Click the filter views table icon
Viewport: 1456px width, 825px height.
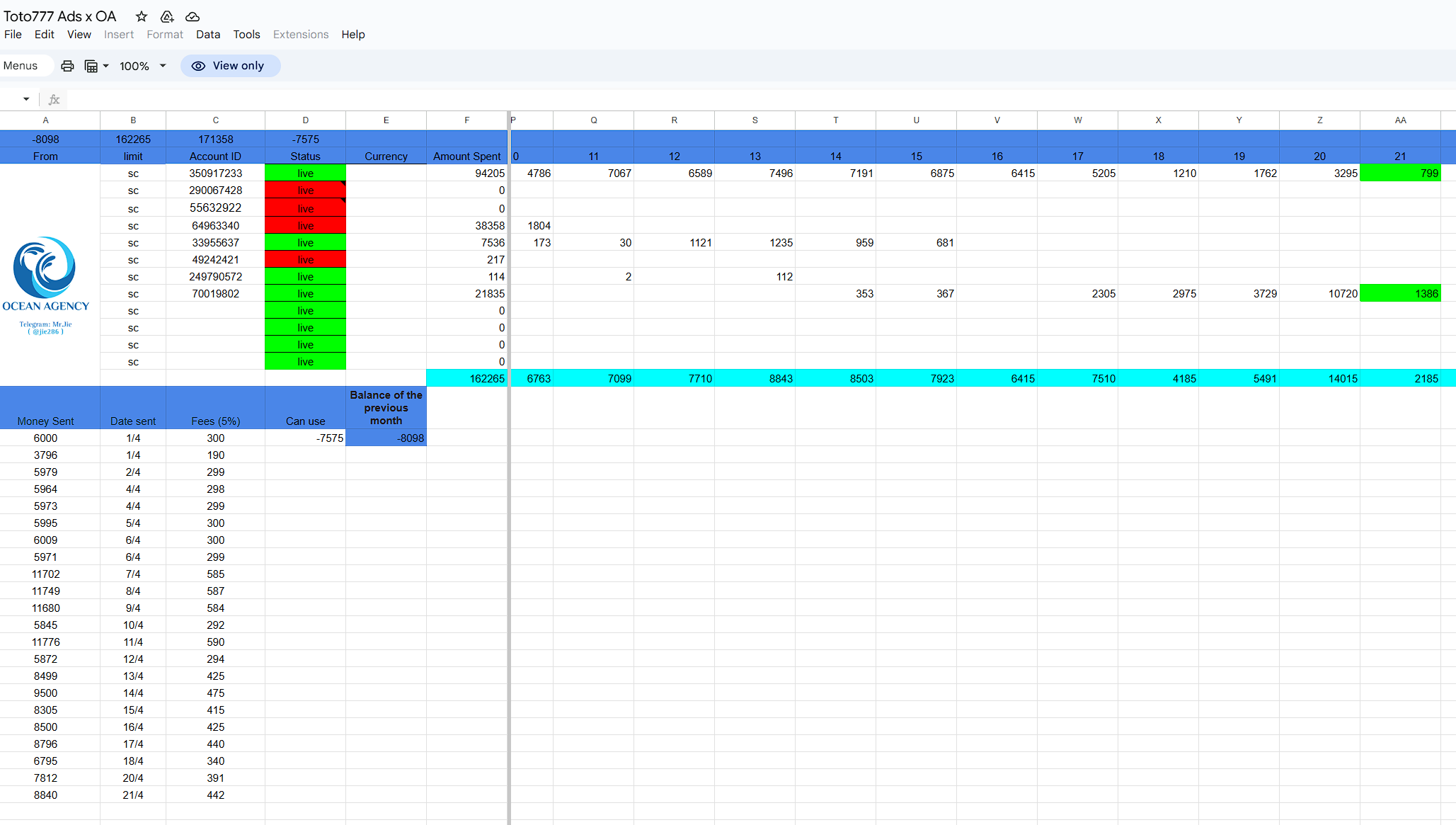[x=91, y=66]
